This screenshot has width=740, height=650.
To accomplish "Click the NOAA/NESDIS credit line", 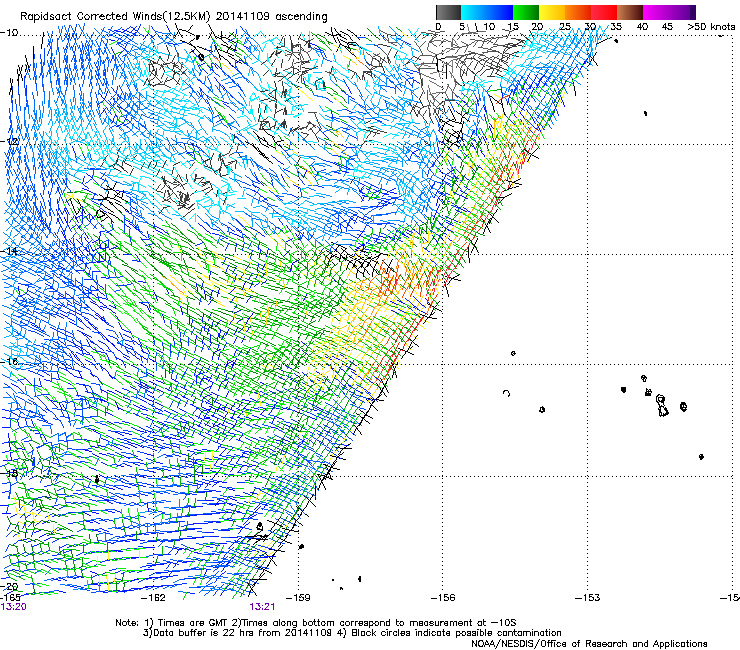I will (x=589, y=643).
